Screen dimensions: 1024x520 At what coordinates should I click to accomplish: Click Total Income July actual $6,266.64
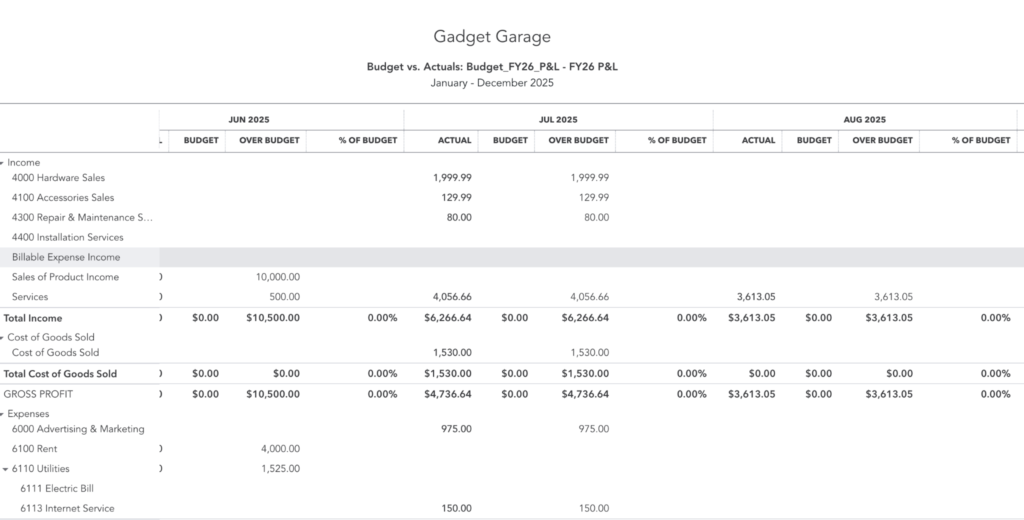click(x=447, y=318)
